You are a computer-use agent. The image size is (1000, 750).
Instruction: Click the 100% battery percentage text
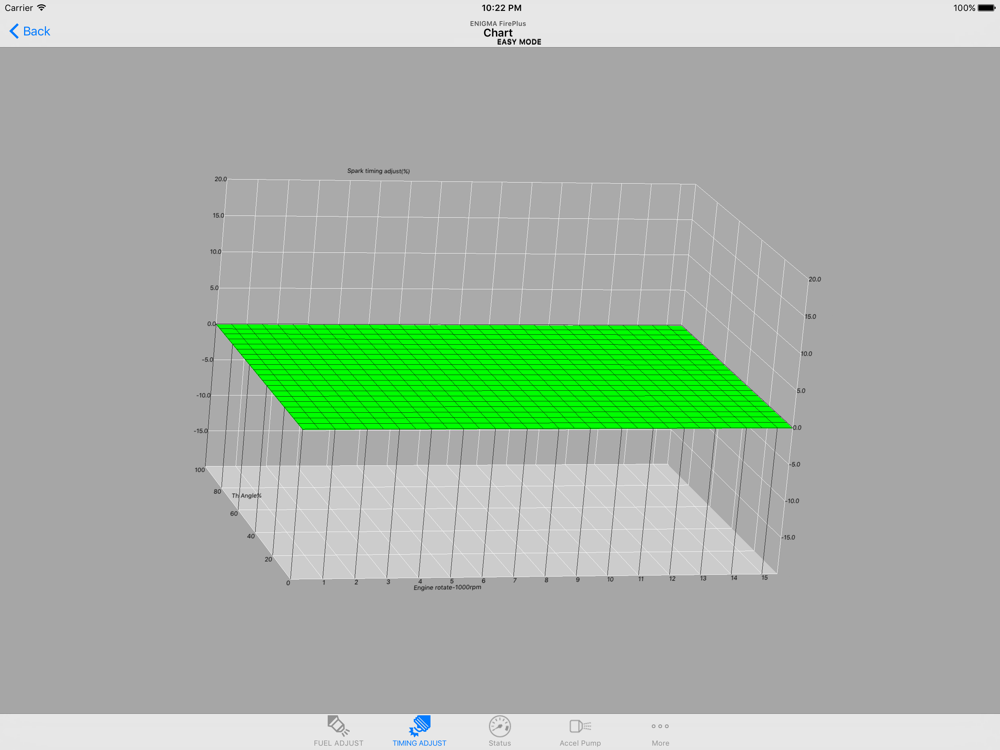tap(964, 8)
